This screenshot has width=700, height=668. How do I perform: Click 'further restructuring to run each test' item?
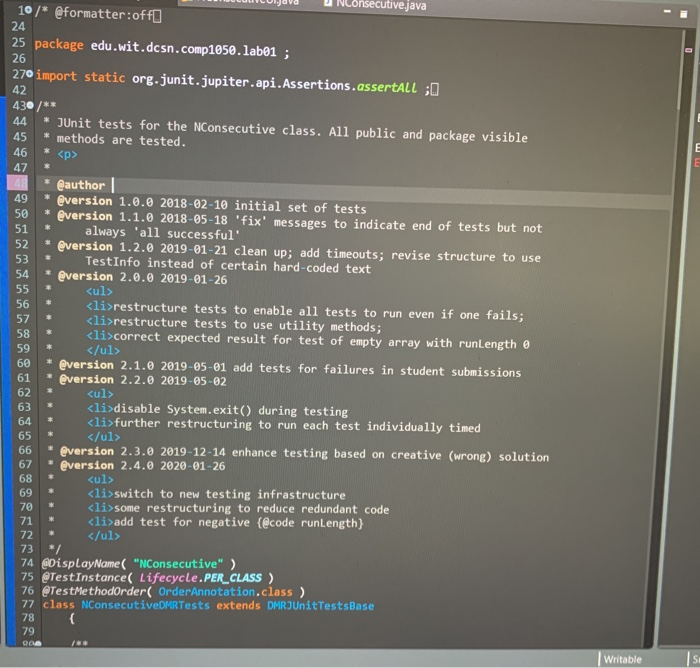click(283, 426)
